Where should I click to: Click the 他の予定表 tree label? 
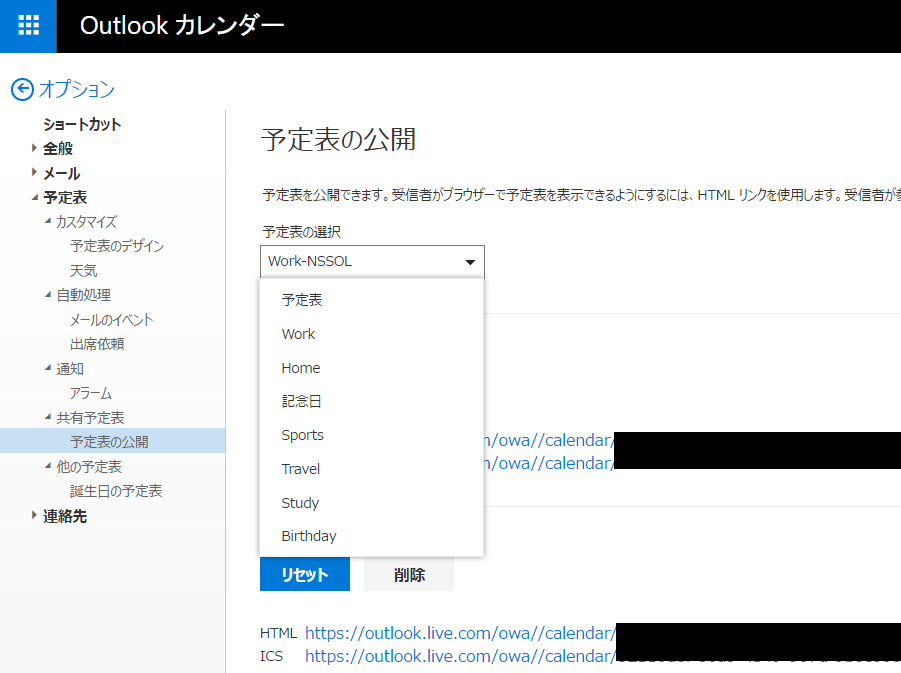tap(89, 467)
